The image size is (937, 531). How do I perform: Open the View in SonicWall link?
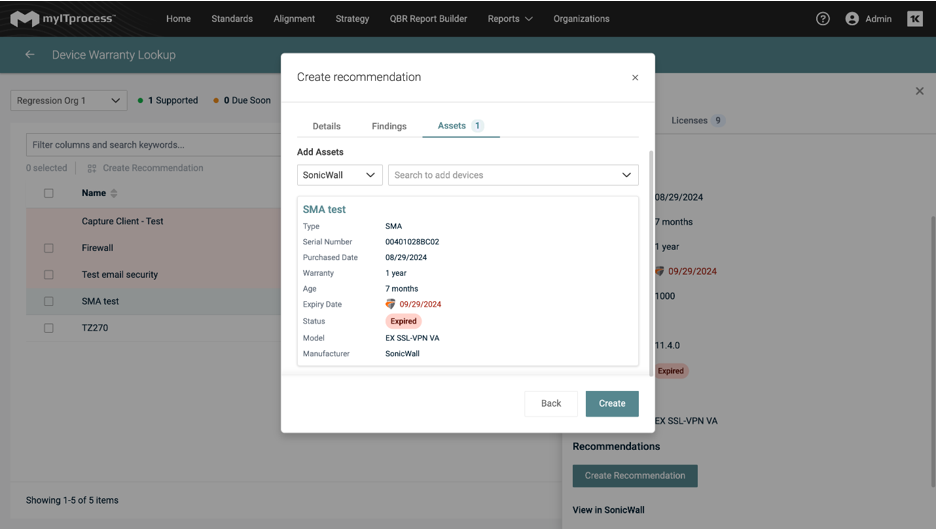(608, 510)
